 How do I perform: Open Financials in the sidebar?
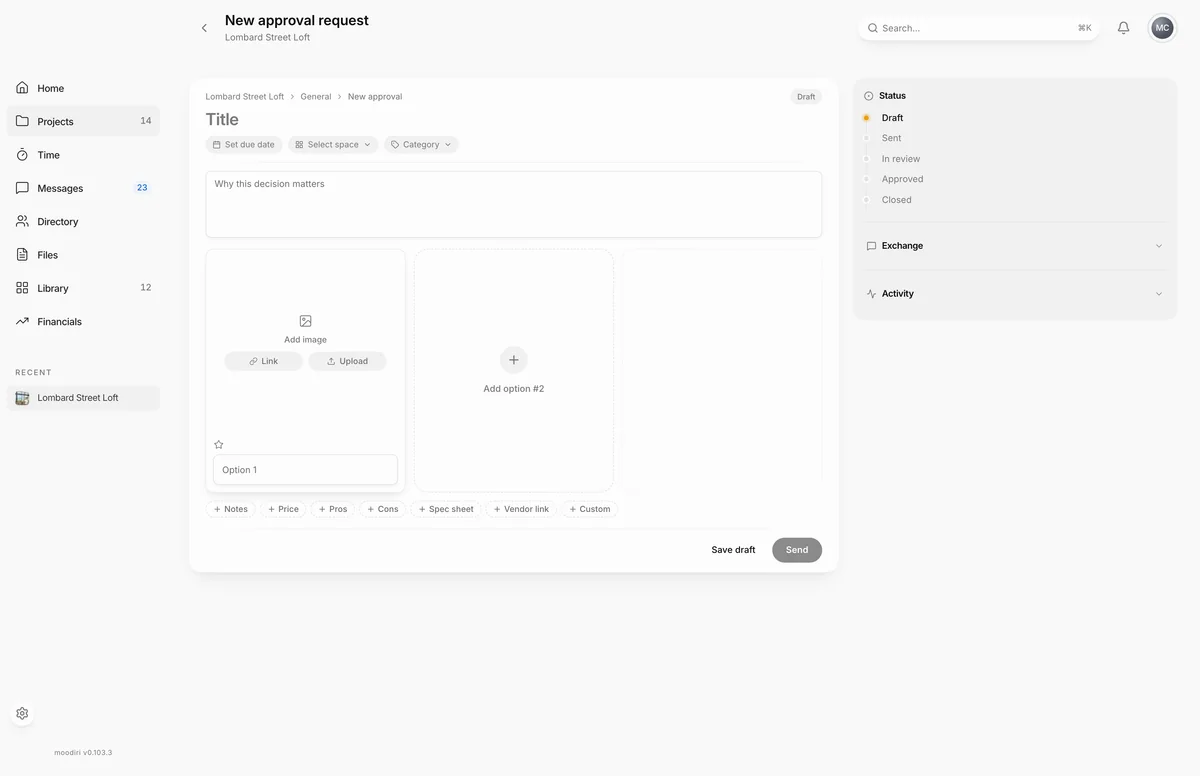pos(83,321)
